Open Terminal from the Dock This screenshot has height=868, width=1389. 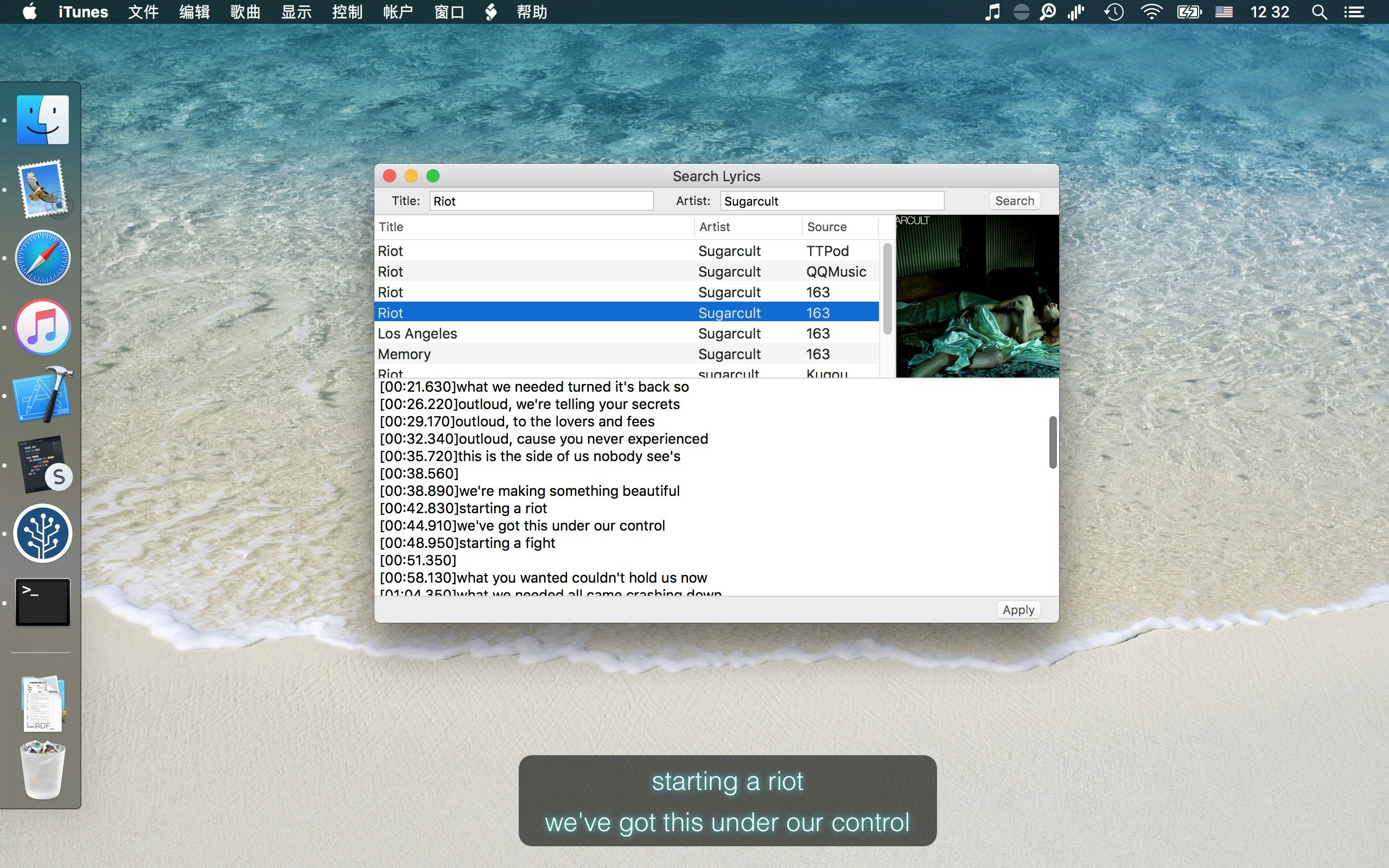click(x=43, y=602)
